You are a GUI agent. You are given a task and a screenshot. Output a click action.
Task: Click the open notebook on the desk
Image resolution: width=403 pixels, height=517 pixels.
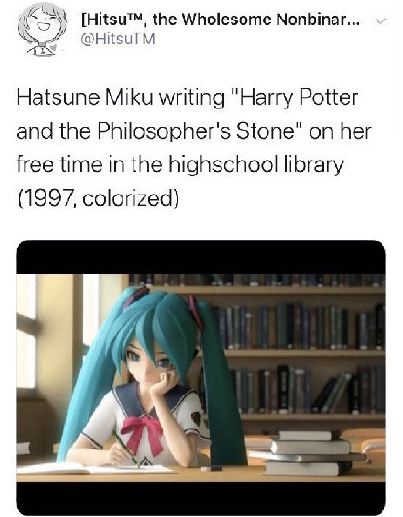pyautogui.click(x=95, y=468)
